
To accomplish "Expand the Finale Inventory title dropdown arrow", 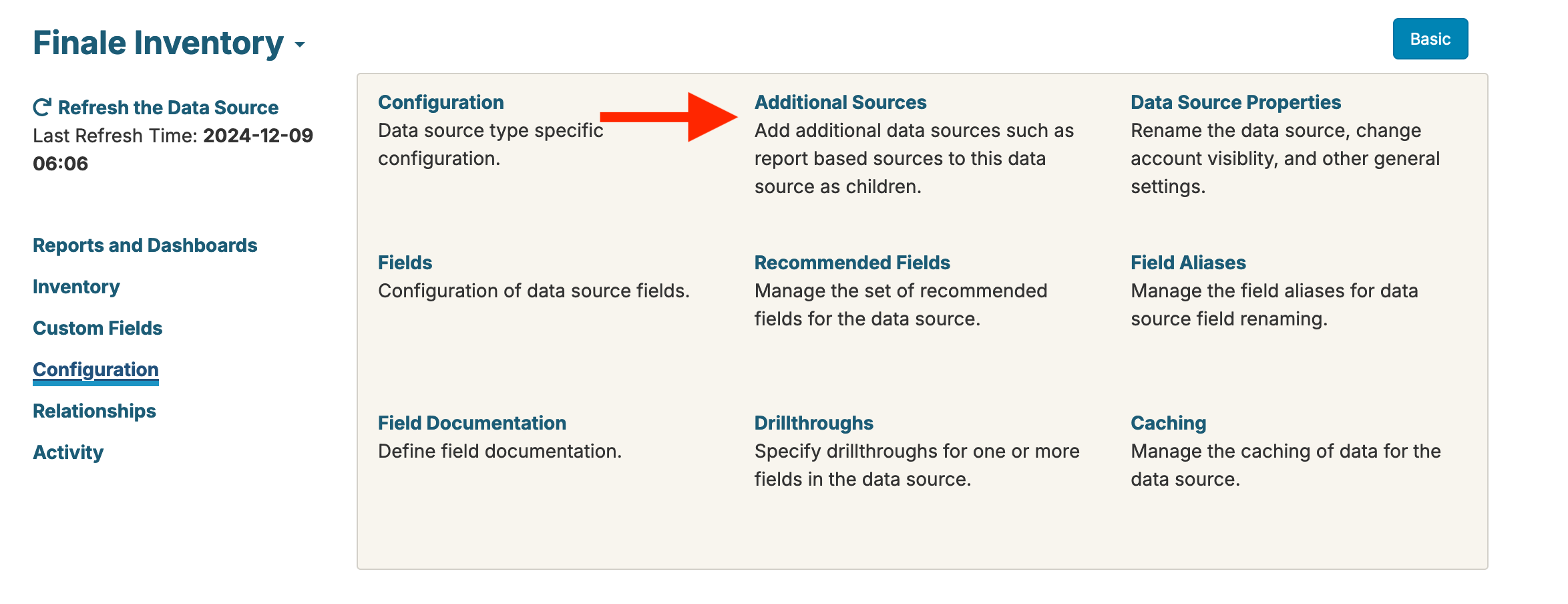I will coord(301,45).
